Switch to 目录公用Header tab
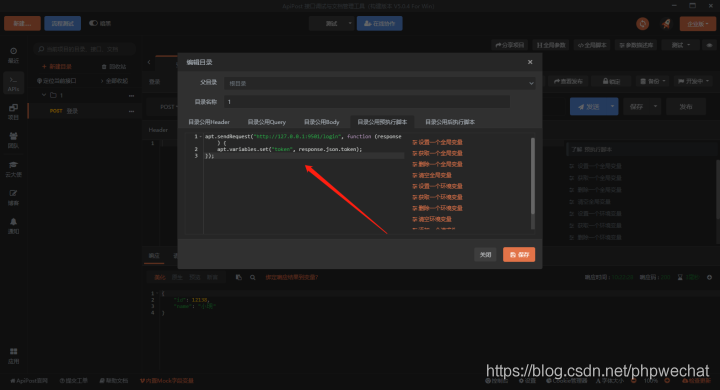This screenshot has height=390, width=720. [209, 122]
